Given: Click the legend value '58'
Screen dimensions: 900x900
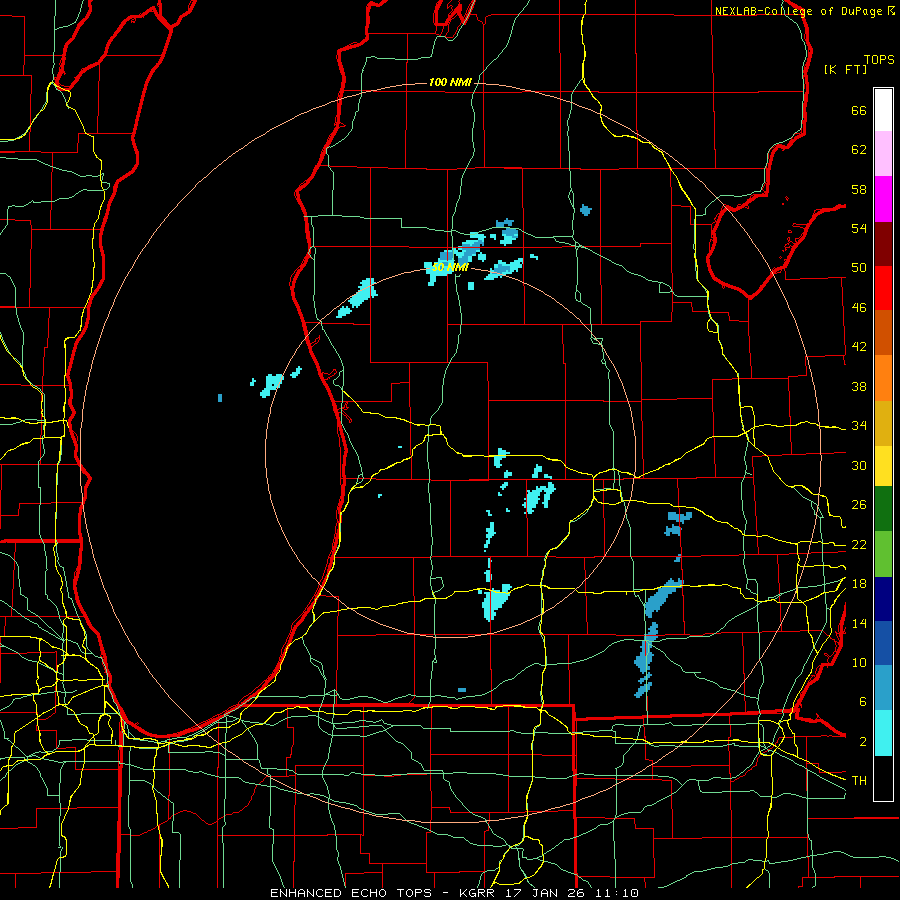Looking at the screenshot, I should 859,190.
